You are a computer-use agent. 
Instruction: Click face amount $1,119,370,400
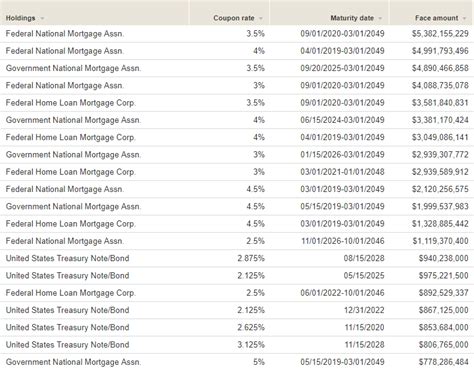[440, 241]
